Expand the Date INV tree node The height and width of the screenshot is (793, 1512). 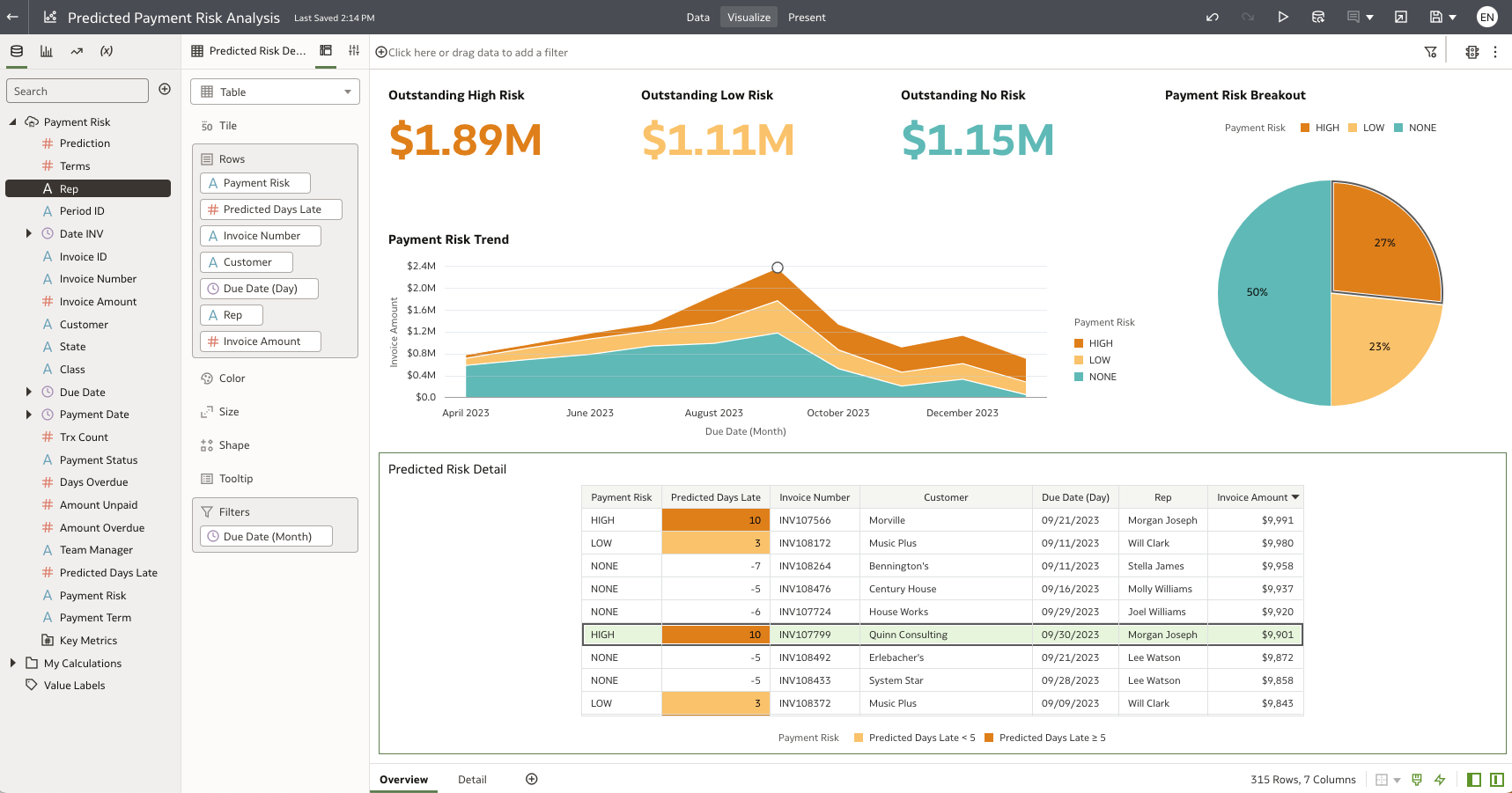tap(29, 234)
